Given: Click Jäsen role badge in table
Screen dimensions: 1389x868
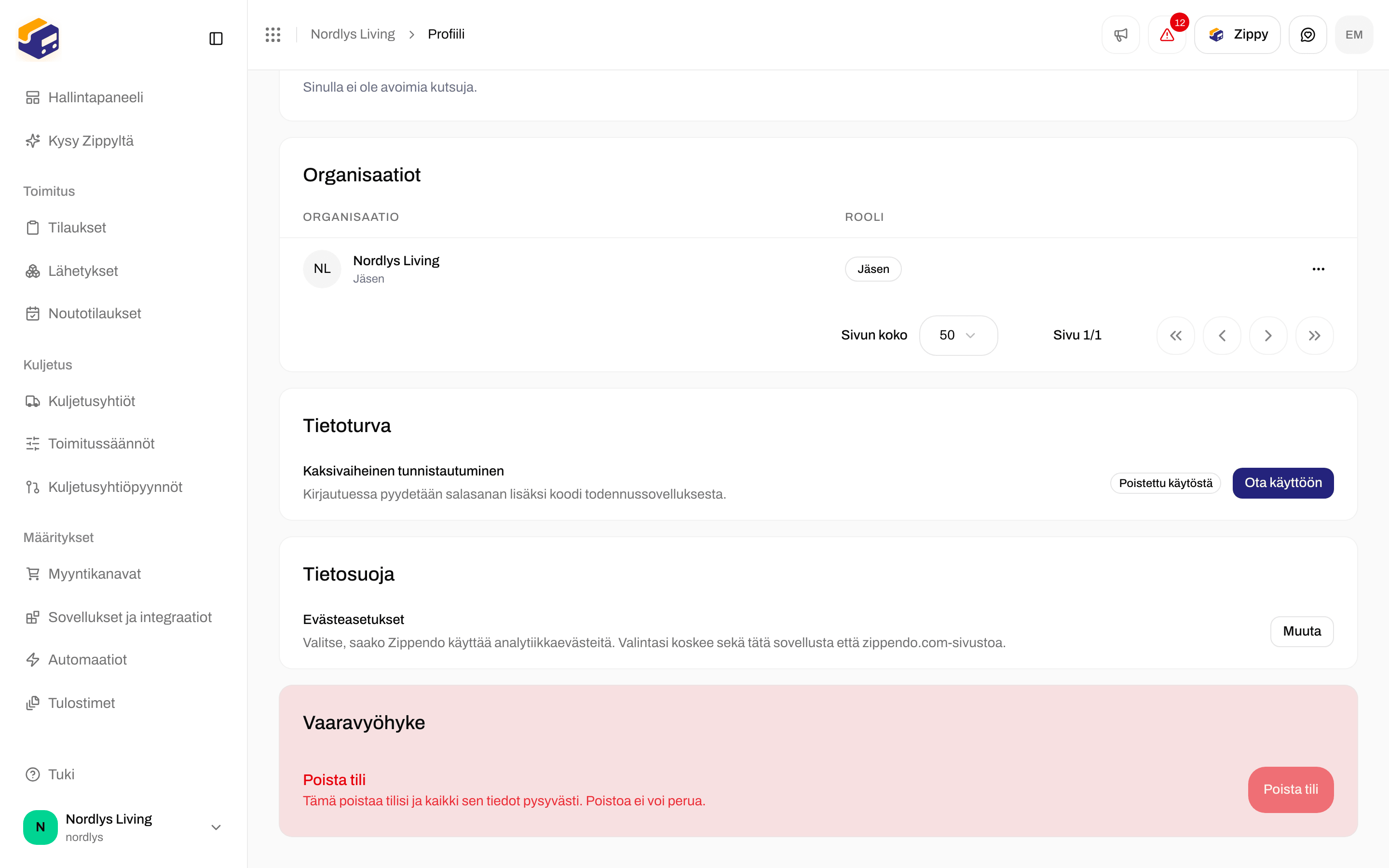Looking at the screenshot, I should point(873,269).
